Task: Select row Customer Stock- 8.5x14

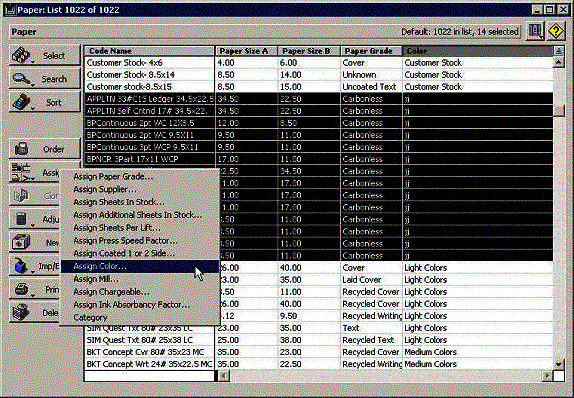Action: [318, 75]
